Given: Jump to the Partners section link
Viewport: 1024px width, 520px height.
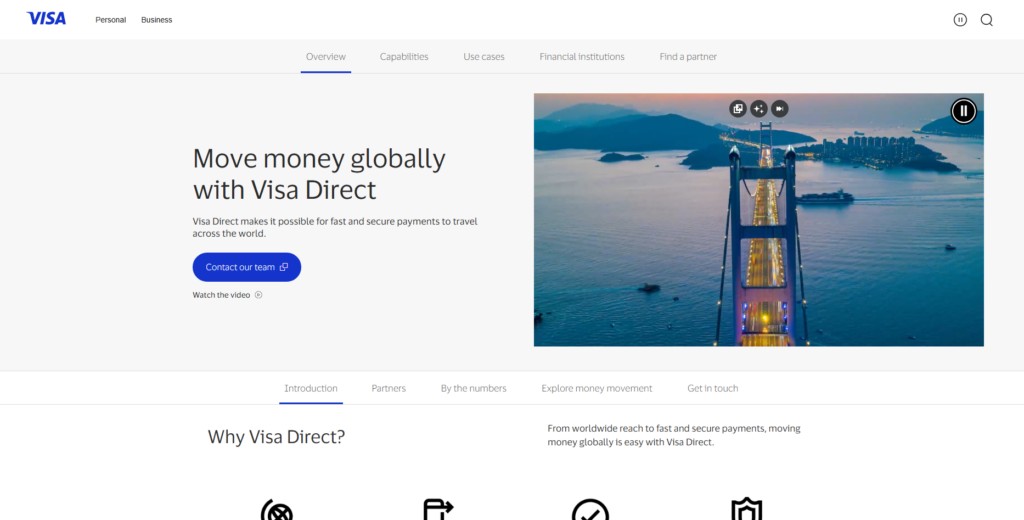Looking at the screenshot, I should pos(389,388).
